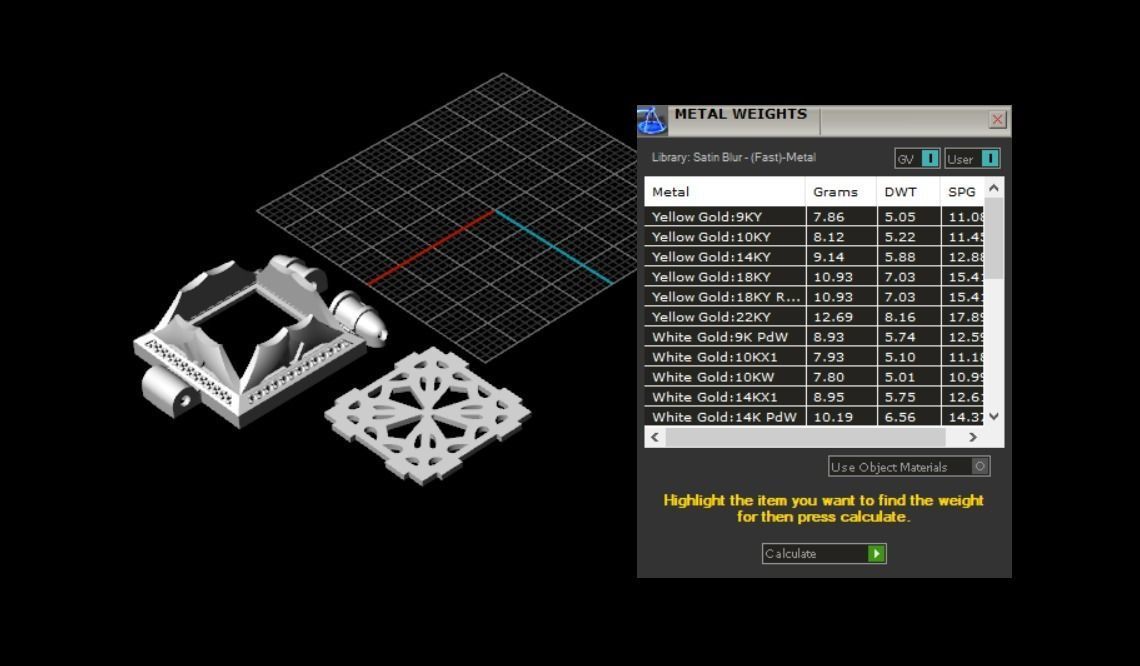
Task: Click the 8.12 grams cell
Action: (842, 236)
